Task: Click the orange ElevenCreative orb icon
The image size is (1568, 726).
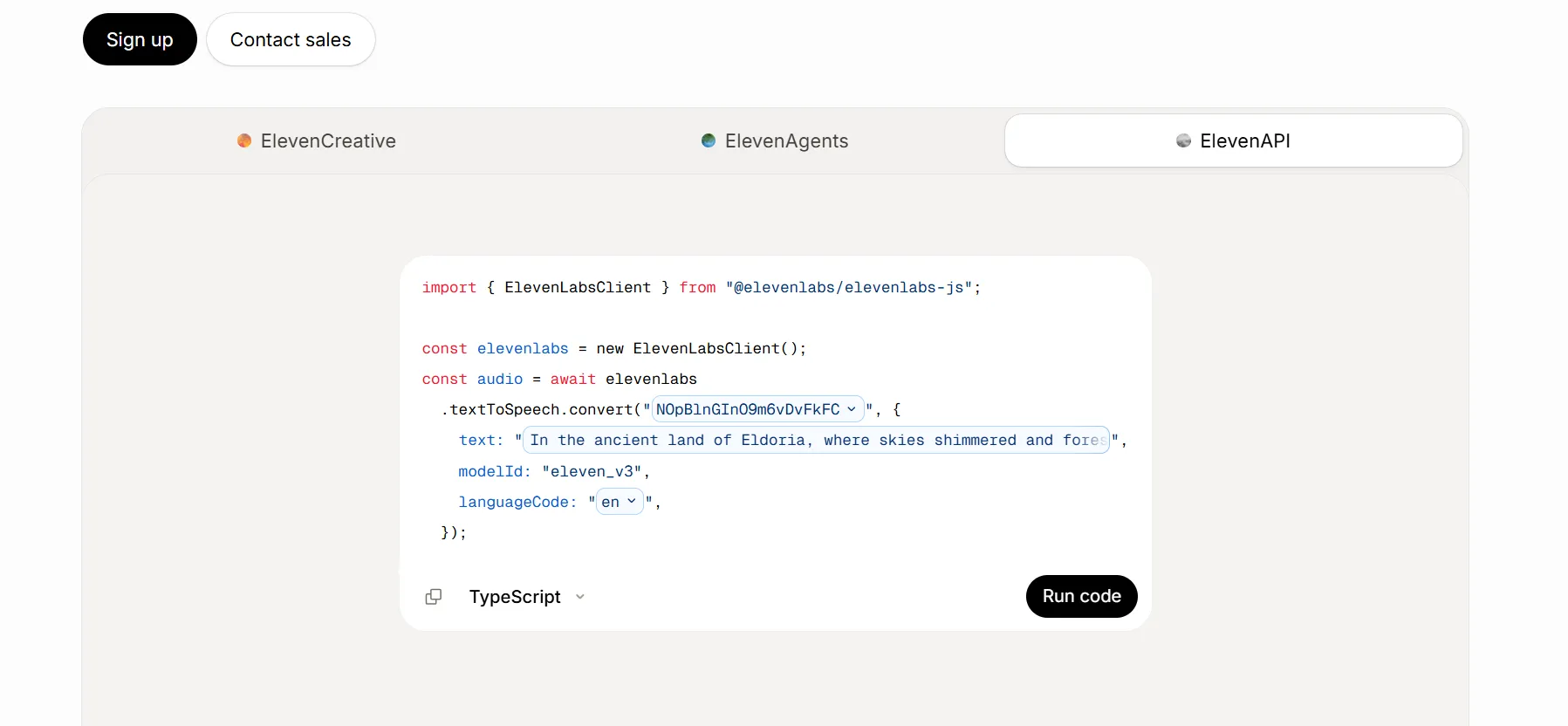Action: click(x=244, y=140)
